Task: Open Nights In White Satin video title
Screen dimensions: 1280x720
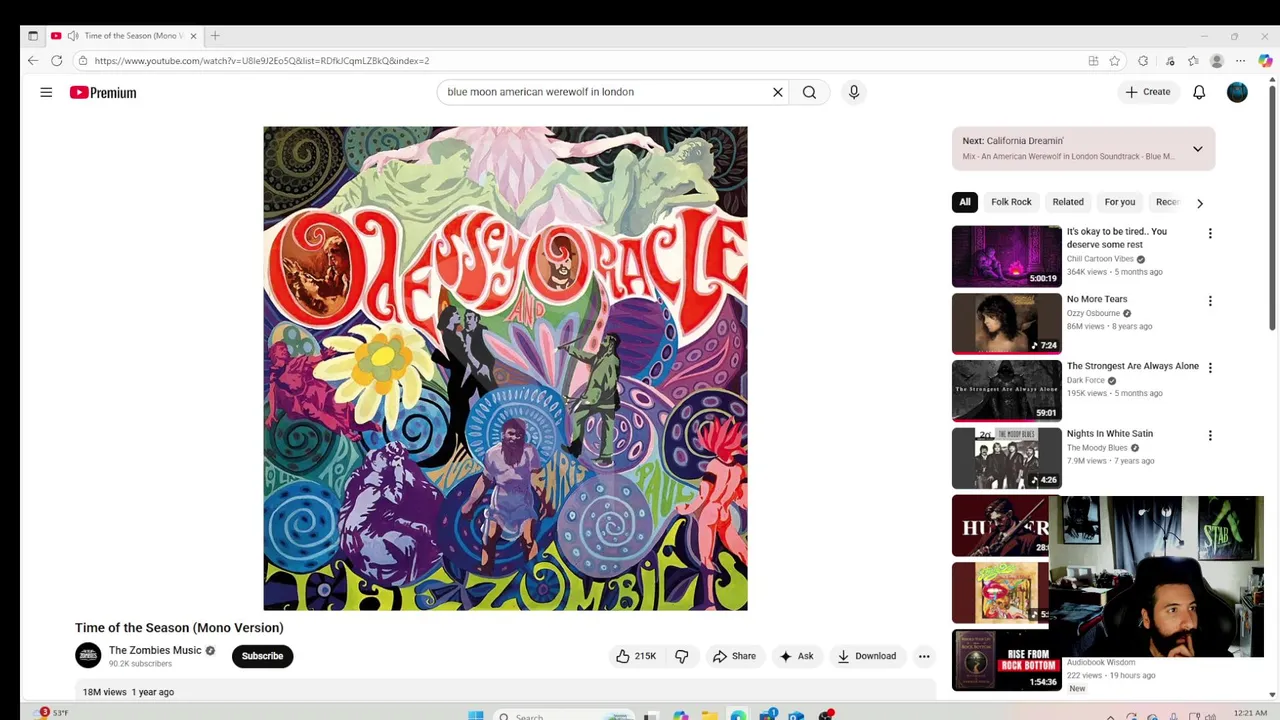Action: (x=1110, y=434)
